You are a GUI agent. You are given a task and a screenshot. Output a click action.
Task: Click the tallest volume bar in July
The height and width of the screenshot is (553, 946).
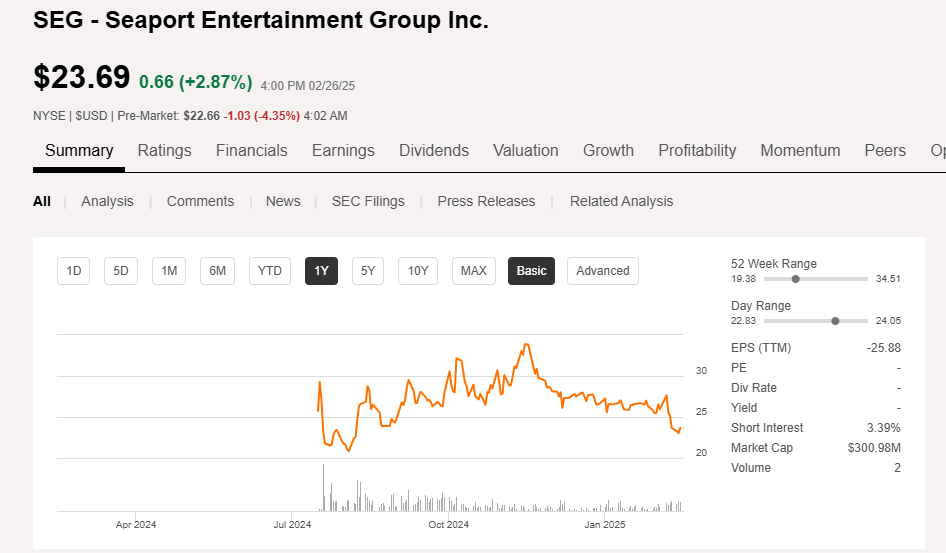tap(323, 487)
